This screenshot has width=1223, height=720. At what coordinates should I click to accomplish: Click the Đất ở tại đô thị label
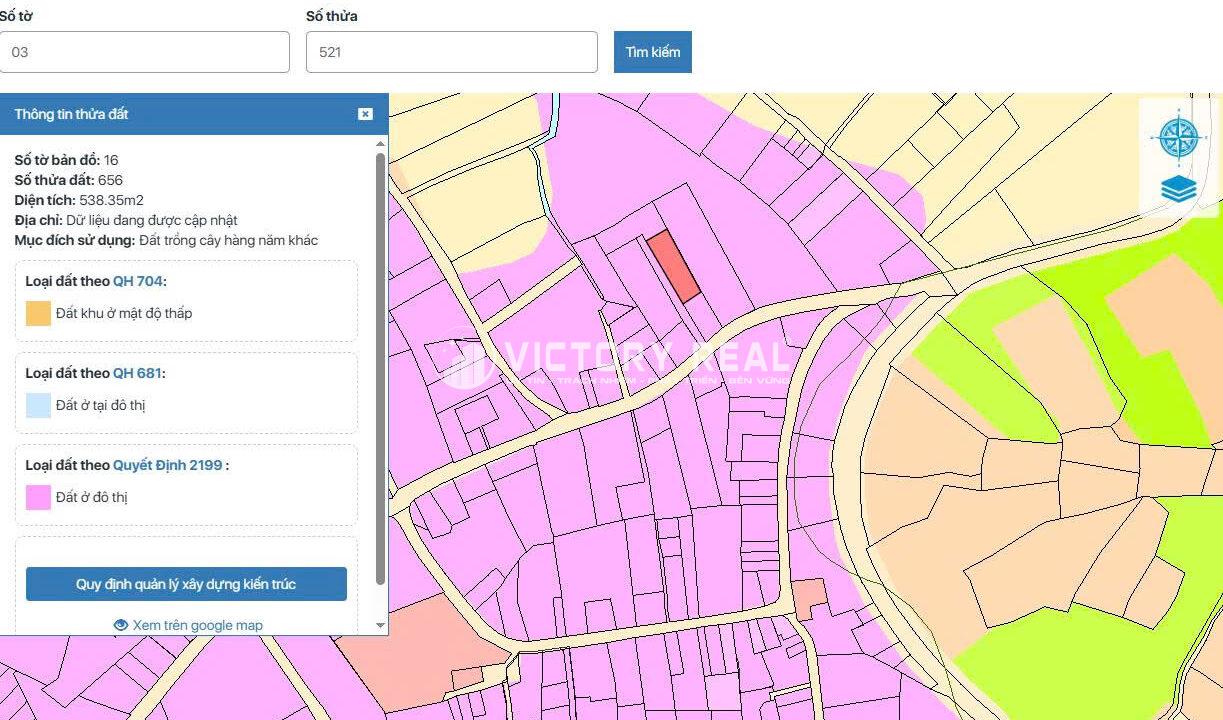coord(101,405)
